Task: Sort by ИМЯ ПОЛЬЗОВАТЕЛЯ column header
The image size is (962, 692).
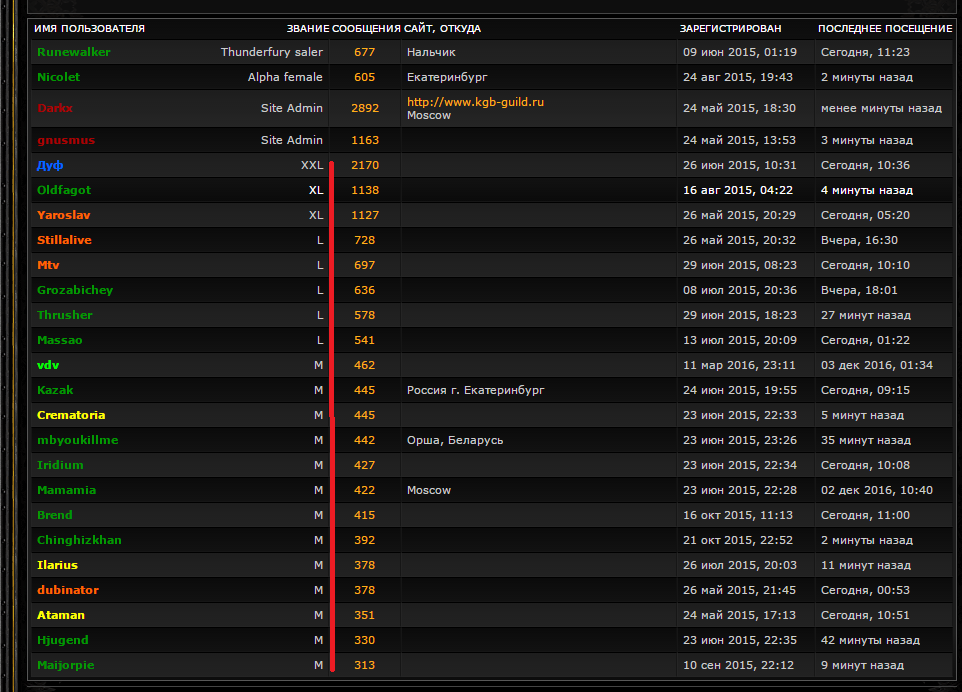Action: [x=89, y=29]
